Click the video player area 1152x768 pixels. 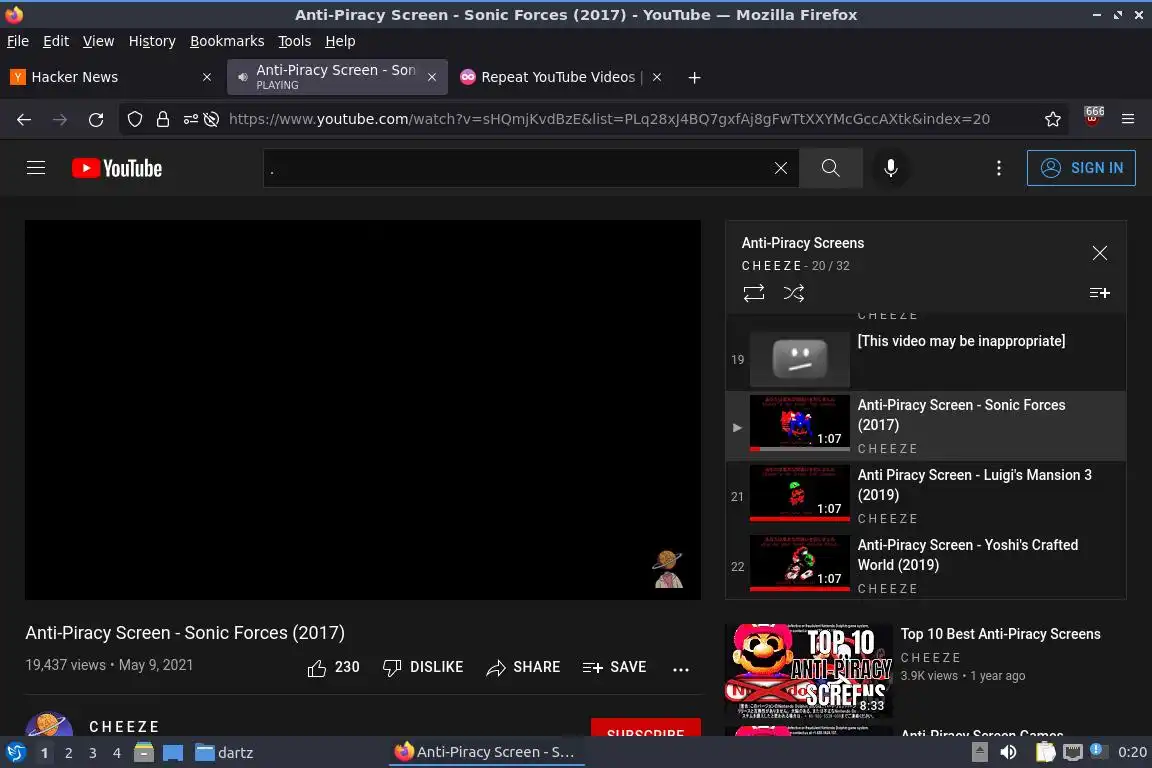(x=362, y=409)
